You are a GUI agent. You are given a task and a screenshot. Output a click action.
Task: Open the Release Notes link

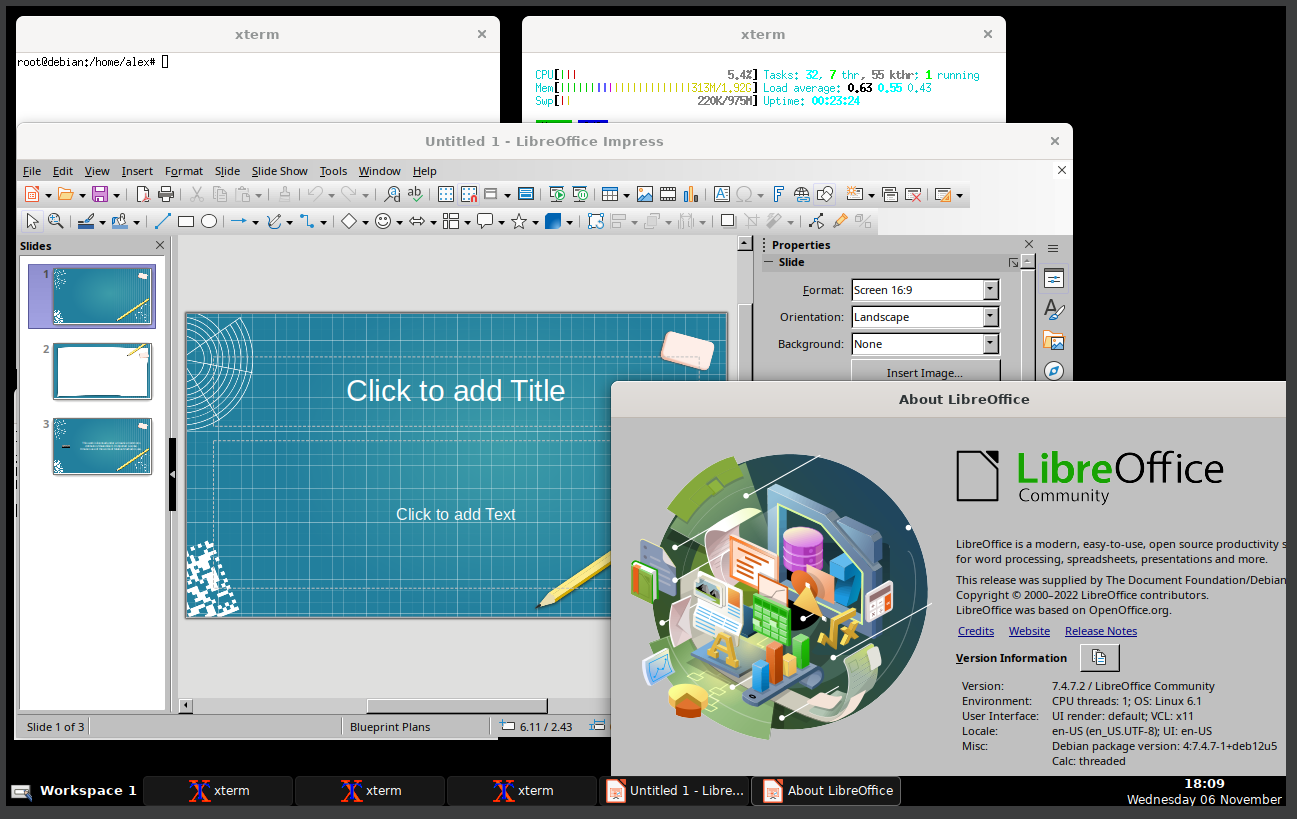coord(1100,631)
